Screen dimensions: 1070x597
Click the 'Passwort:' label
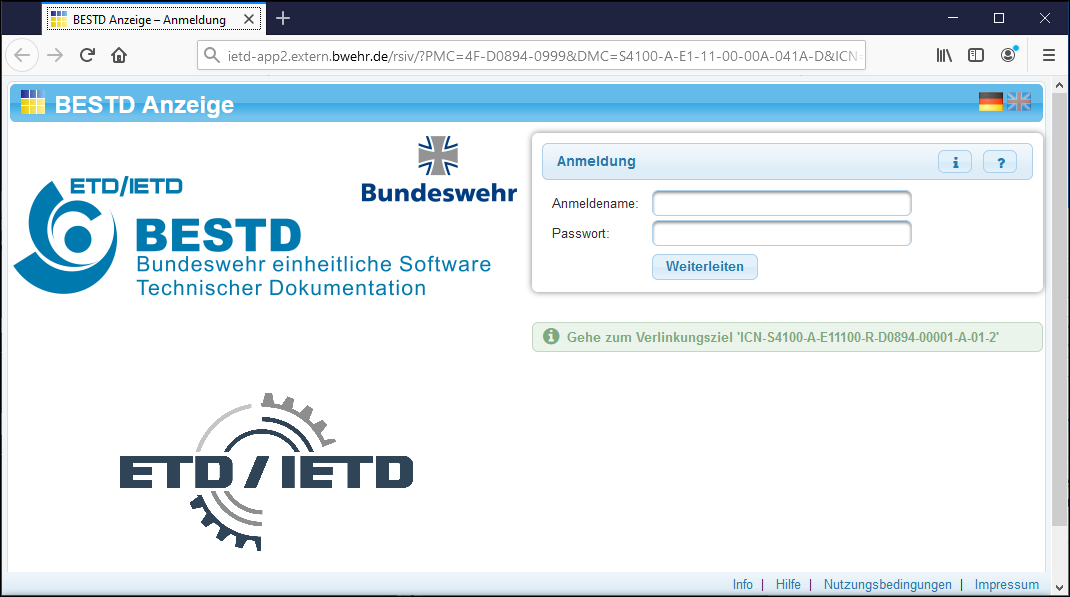(x=581, y=233)
